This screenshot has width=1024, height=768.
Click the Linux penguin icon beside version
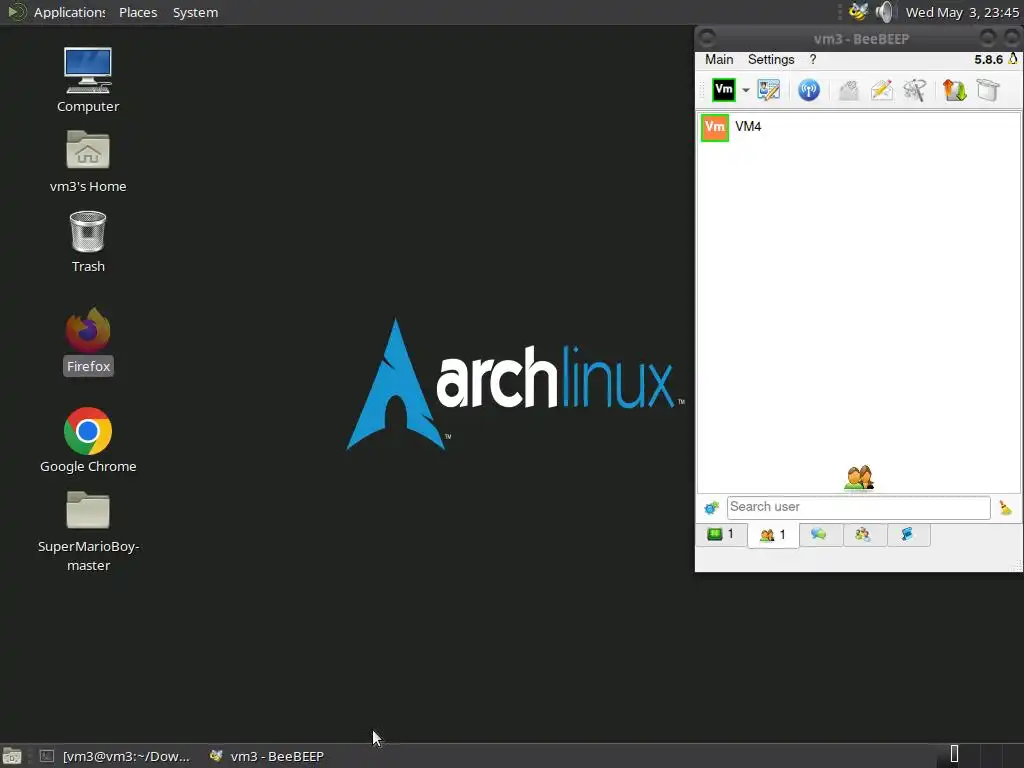pos(1013,59)
